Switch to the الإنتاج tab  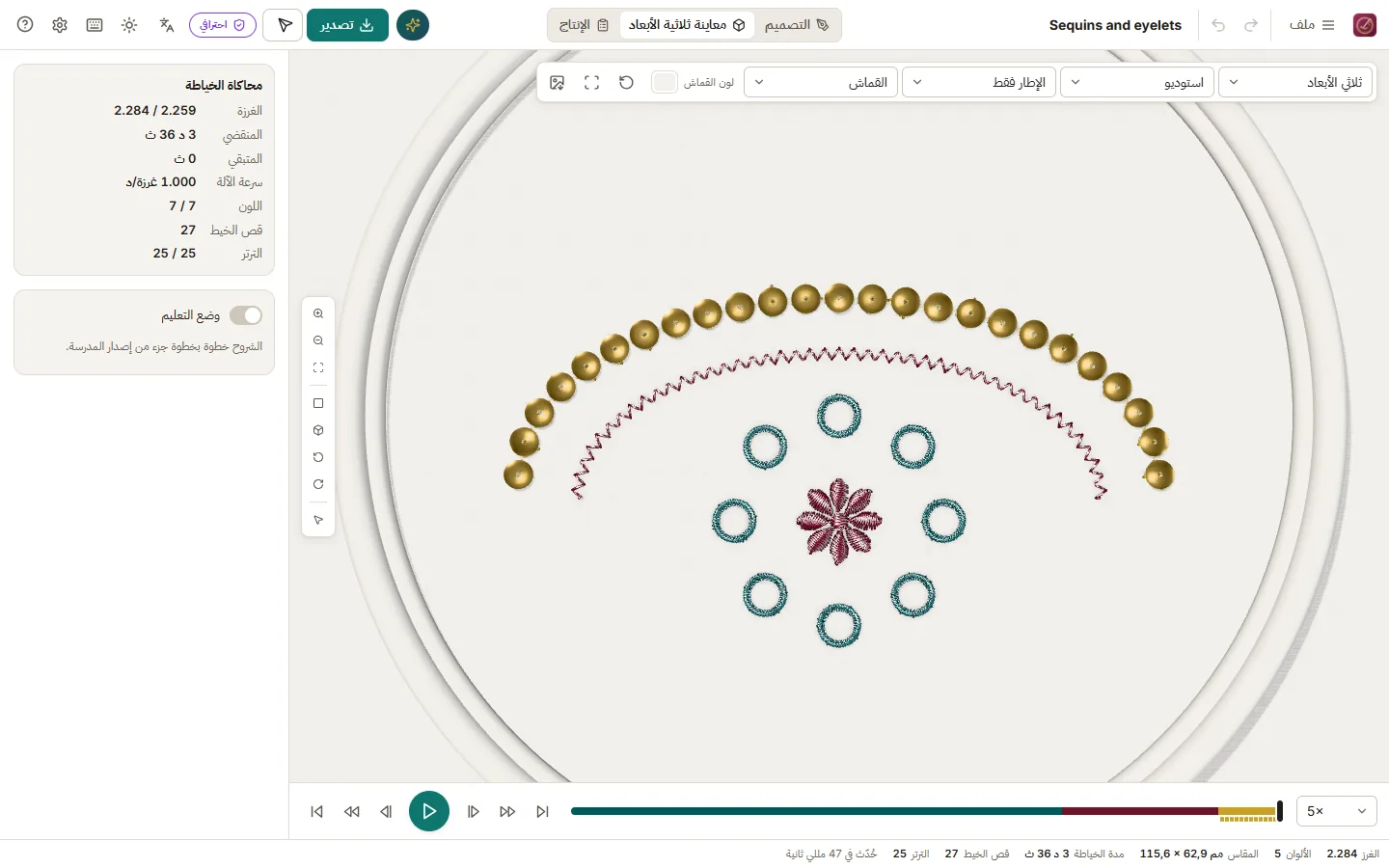(585, 25)
